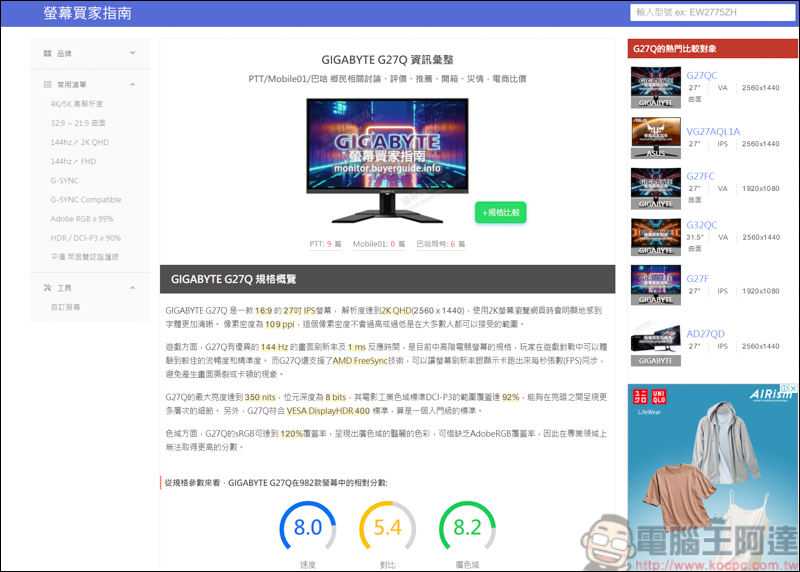Image resolution: width=800 pixels, height=572 pixels.
Task: Click the 螢幕買家指南 site title
Action: (x=87, y=13)
